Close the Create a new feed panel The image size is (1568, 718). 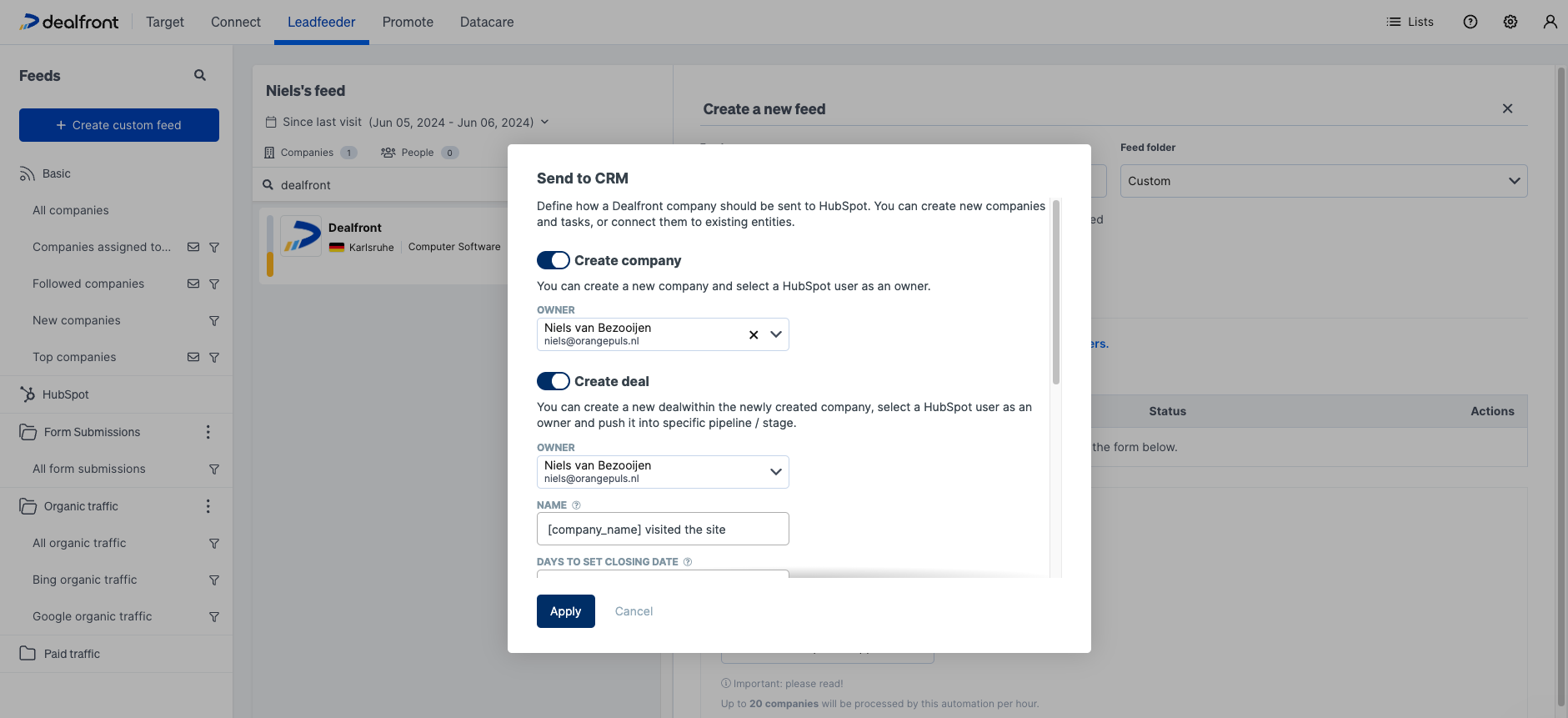(1507, 108)
